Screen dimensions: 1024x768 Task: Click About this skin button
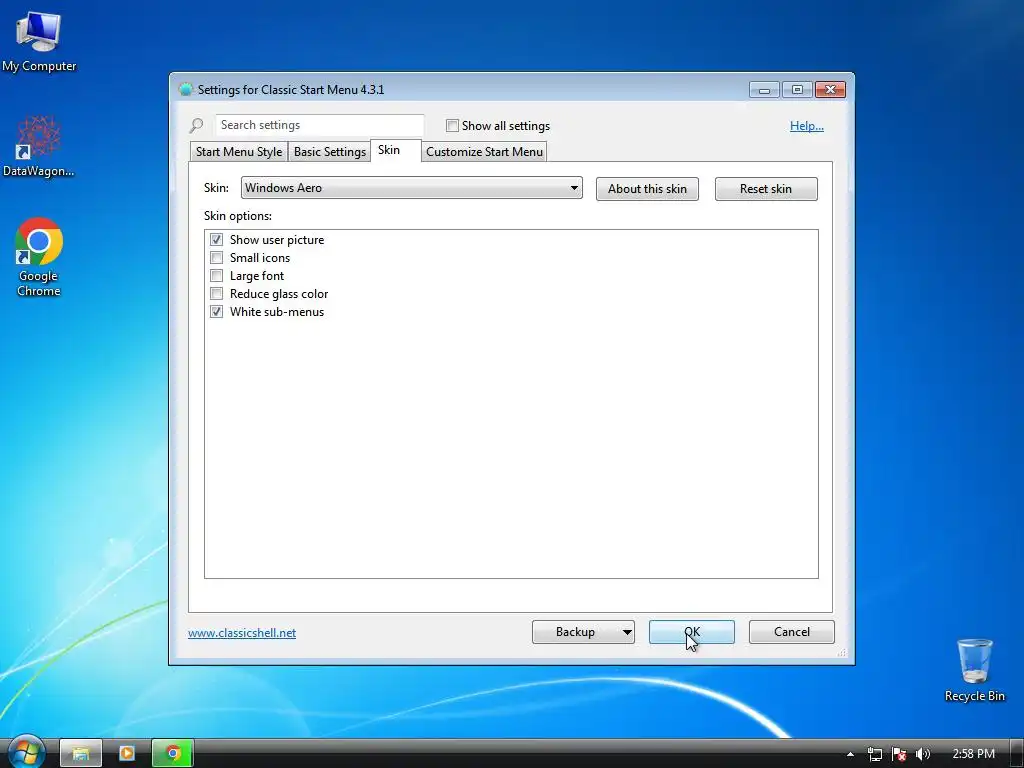(x=647, y=189)
